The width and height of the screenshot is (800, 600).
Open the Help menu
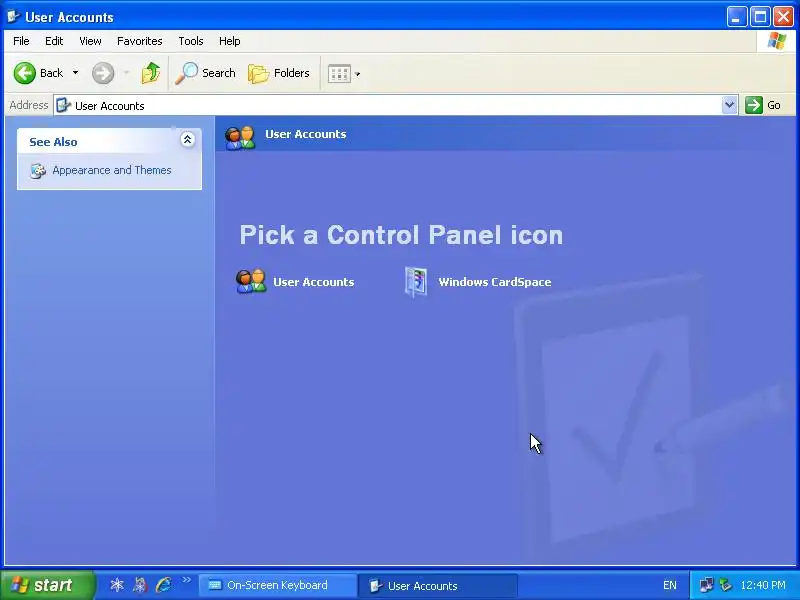tap(230, 41)
